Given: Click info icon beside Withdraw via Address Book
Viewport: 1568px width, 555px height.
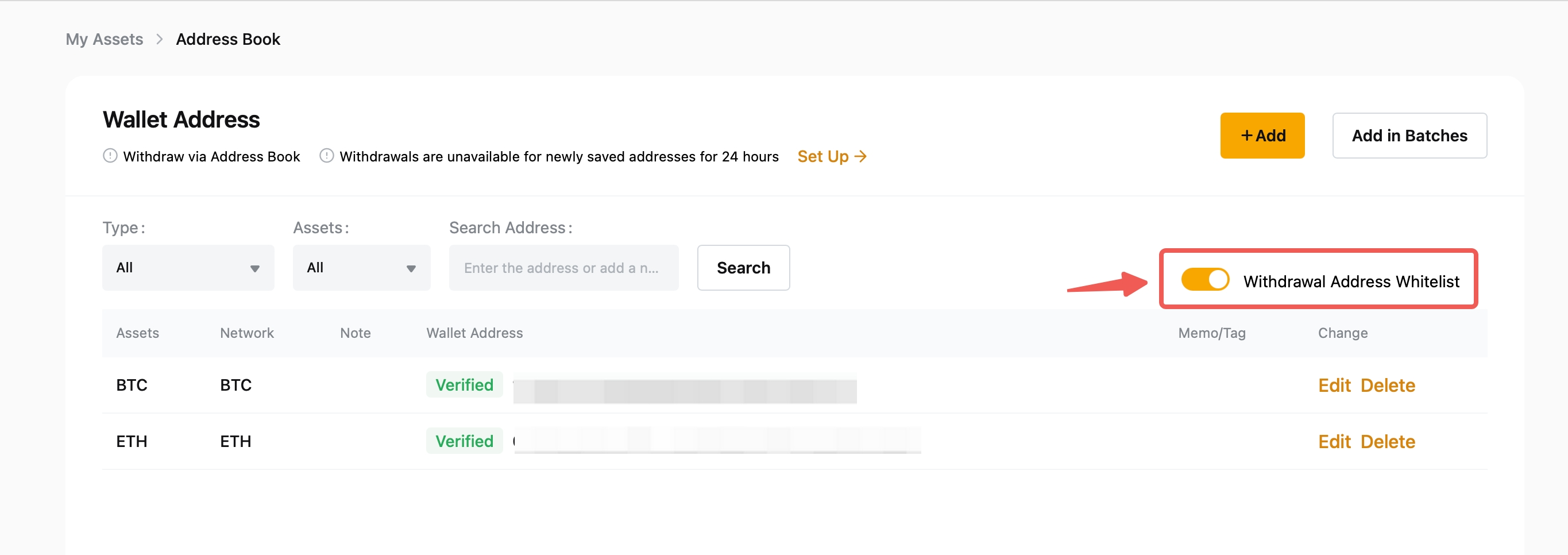Looking at the screenshot, I should pos(110,156).
